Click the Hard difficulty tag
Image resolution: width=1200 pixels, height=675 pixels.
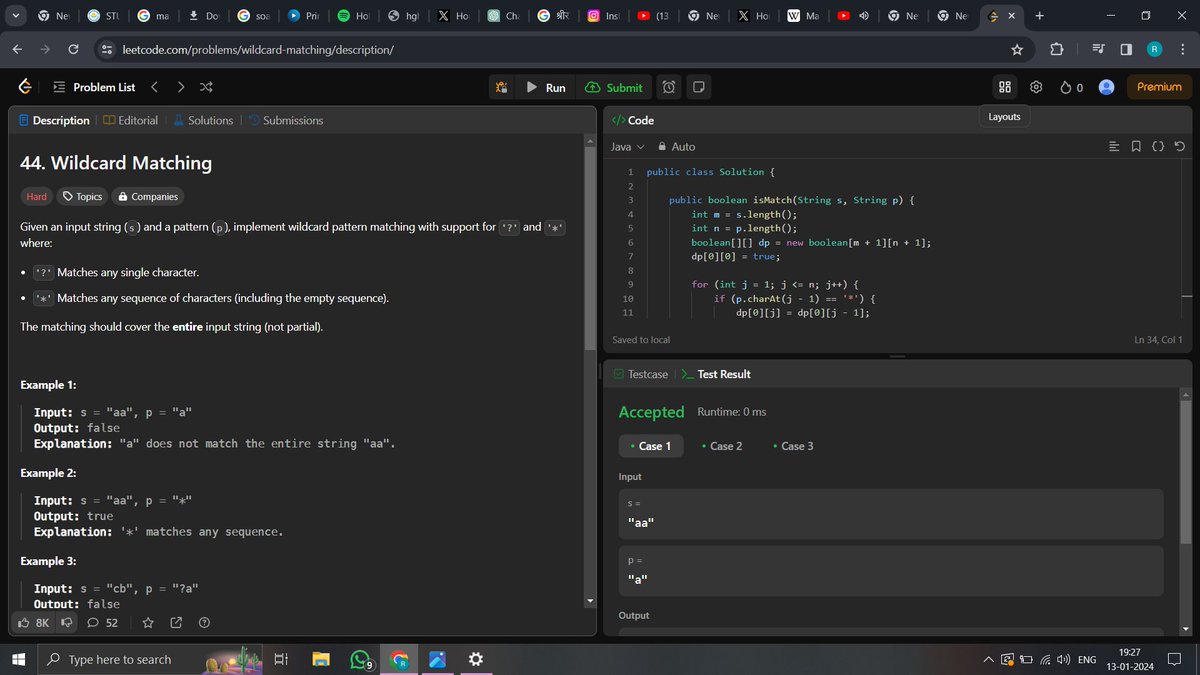36,197
